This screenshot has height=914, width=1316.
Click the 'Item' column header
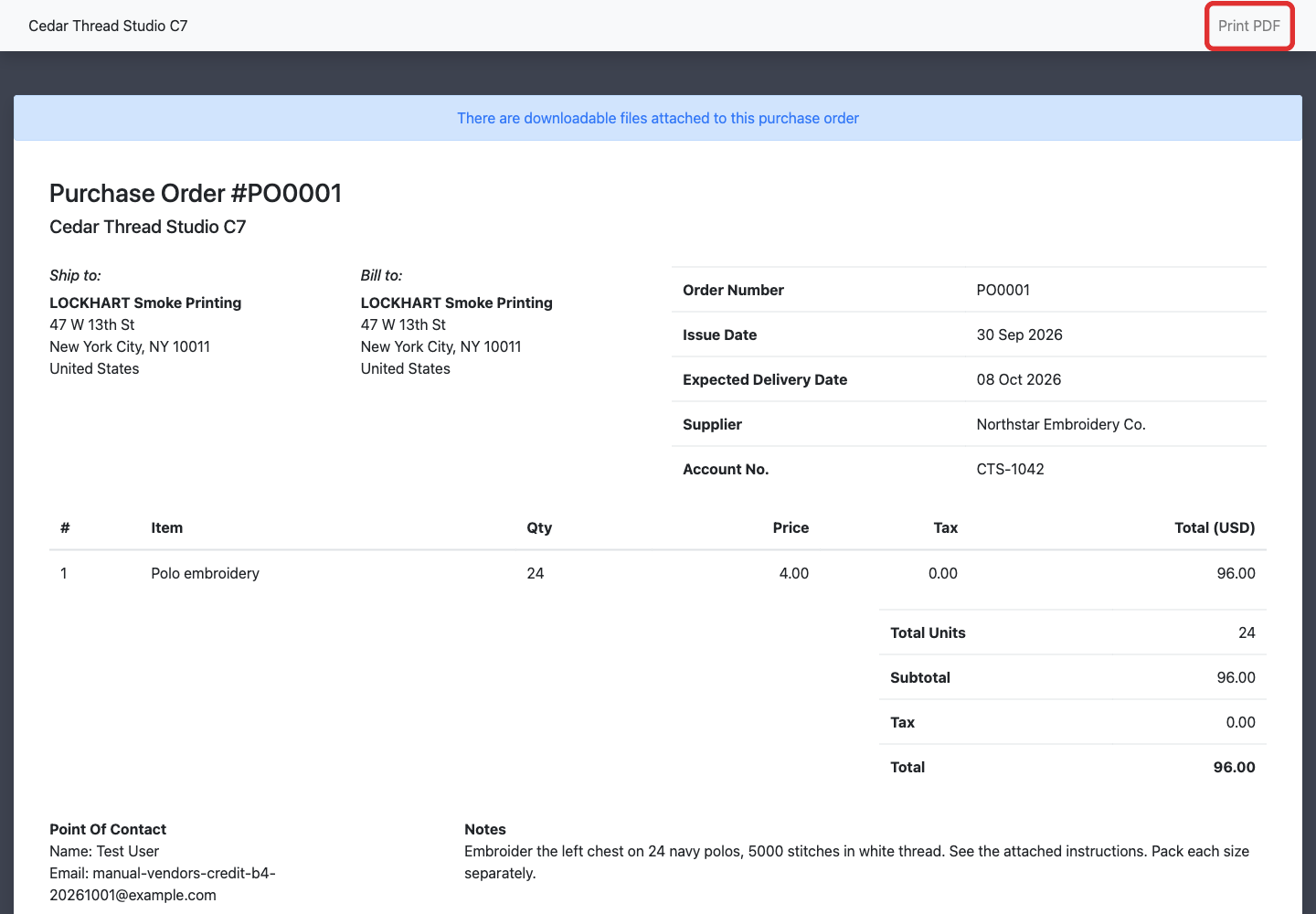pos(166,527)
